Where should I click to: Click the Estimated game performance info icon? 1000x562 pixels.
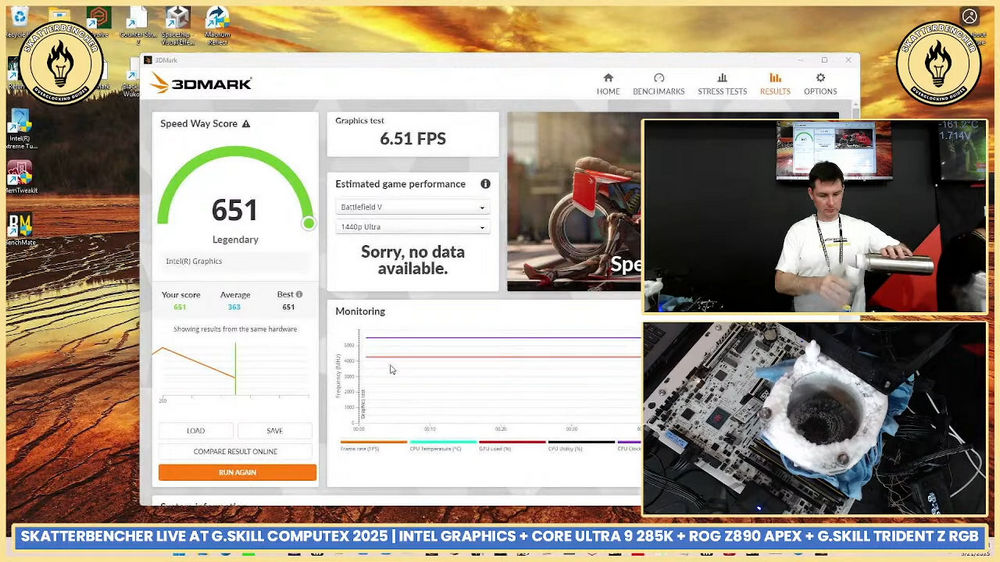(x=485, y=184)
